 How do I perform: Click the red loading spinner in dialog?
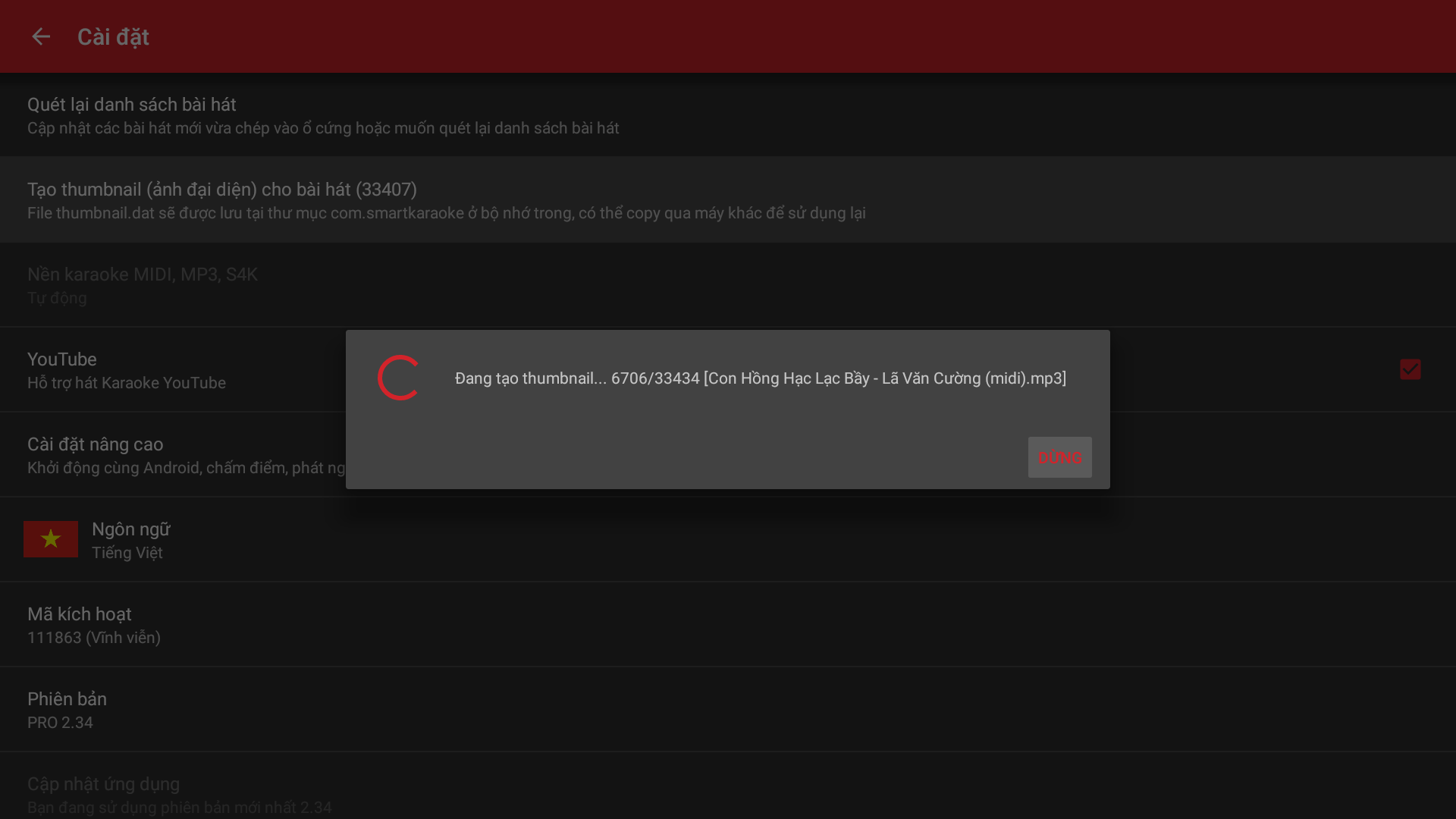[x=400, y=378]
